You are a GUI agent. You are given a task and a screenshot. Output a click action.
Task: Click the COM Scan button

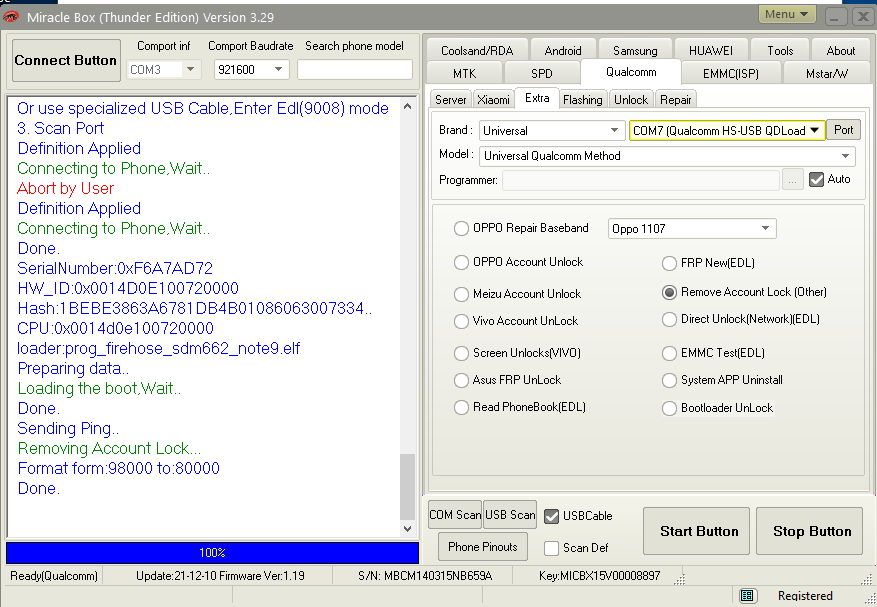pyautogui.click(x=455, y=515)
